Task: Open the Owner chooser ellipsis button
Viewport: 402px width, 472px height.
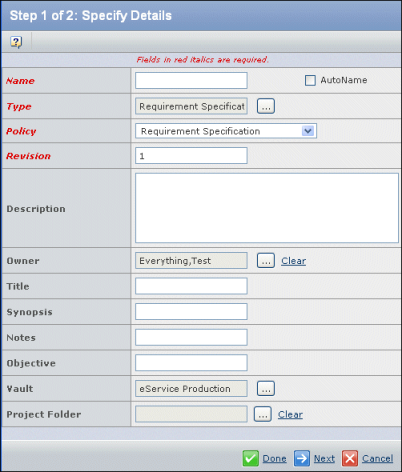Action: (266, 261)
